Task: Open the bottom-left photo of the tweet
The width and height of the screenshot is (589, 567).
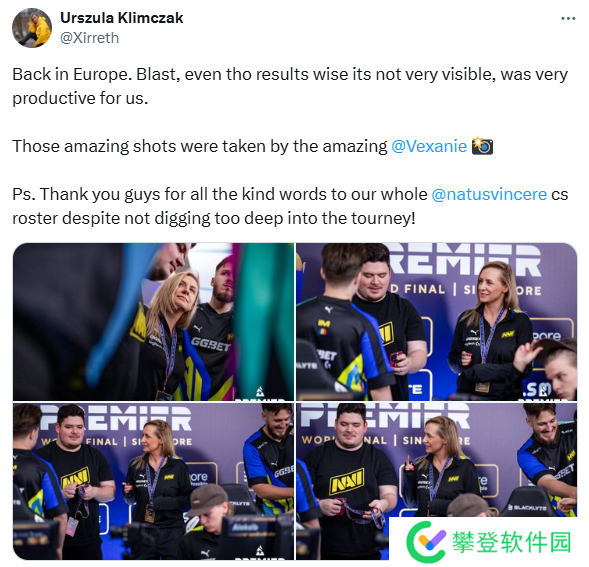Action: [154, 481]
